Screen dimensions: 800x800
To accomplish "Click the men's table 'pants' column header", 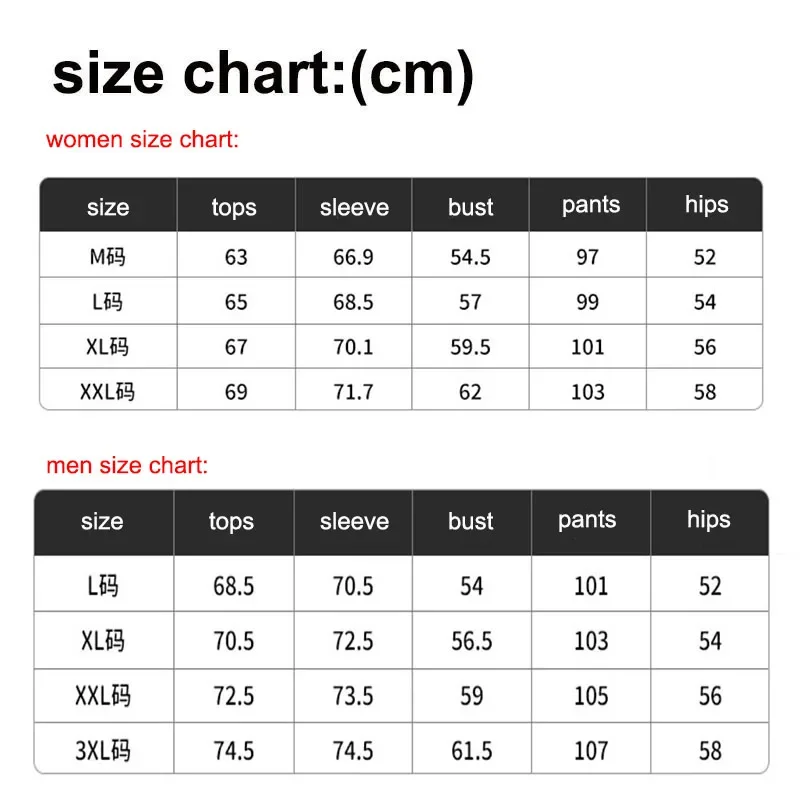I will click(587, 520).
